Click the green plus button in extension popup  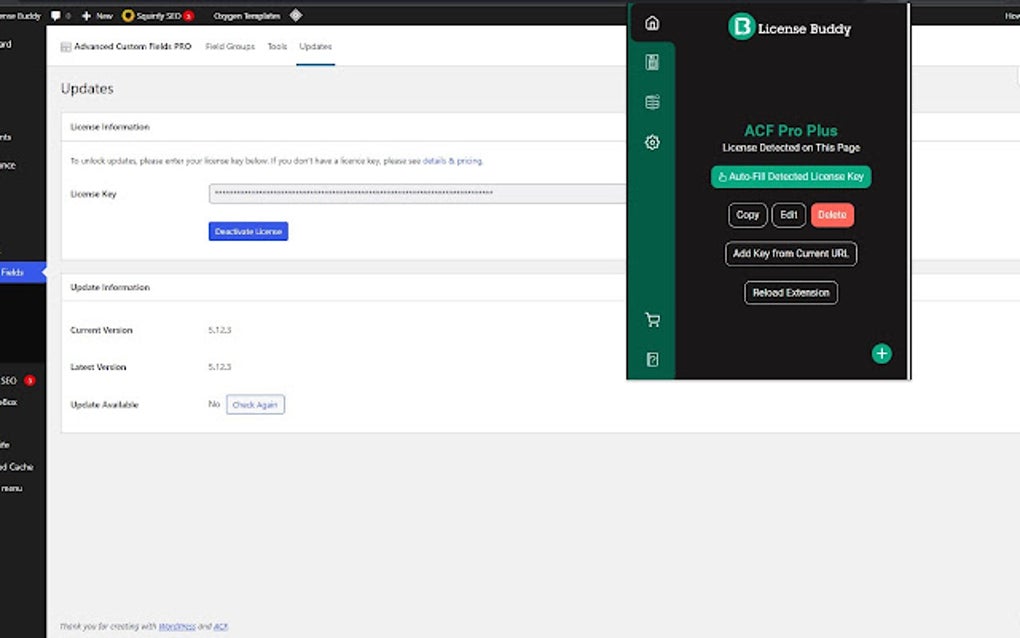881,353
